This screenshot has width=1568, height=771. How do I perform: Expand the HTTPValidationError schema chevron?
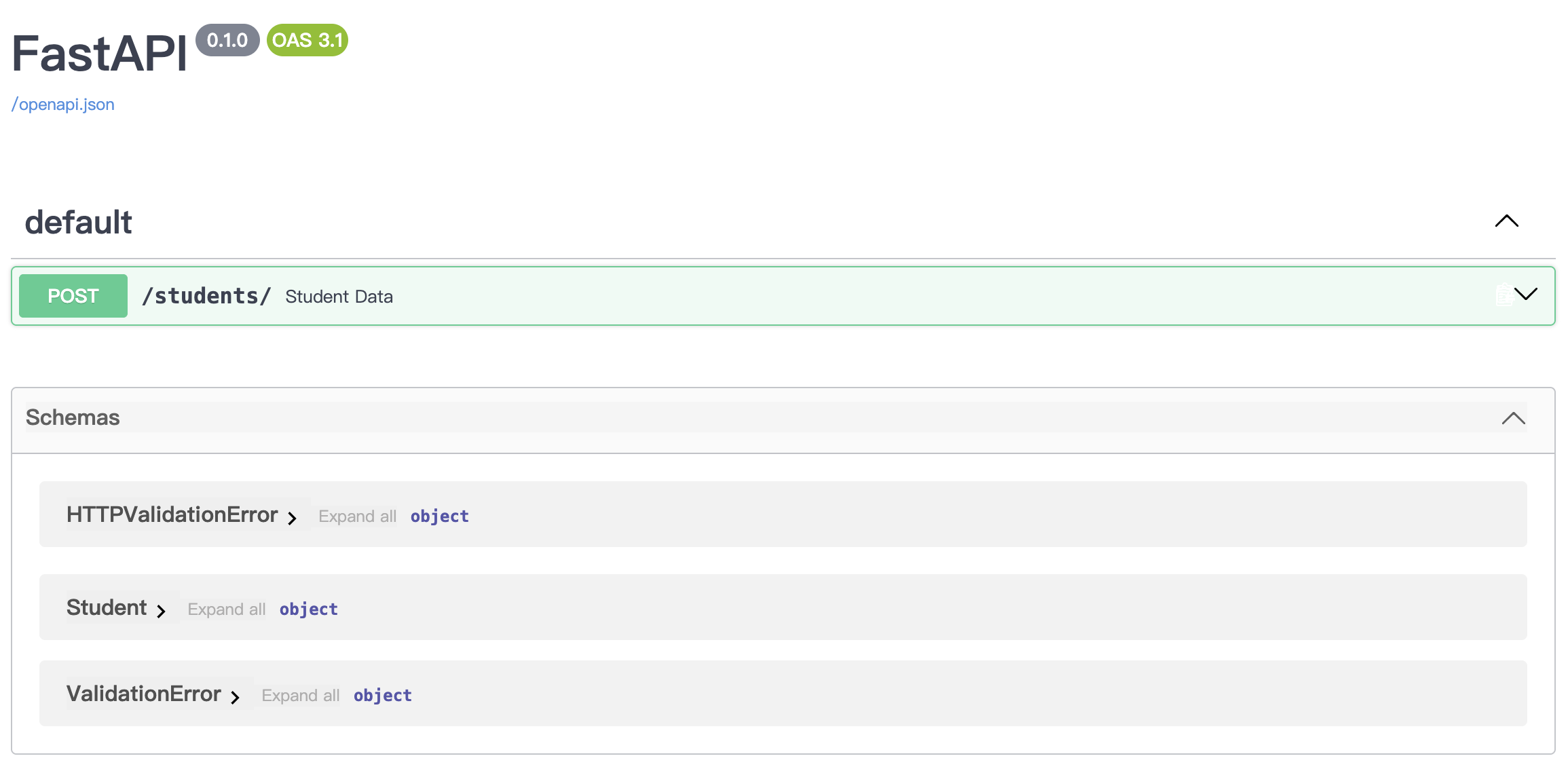(x=293, y=518)
